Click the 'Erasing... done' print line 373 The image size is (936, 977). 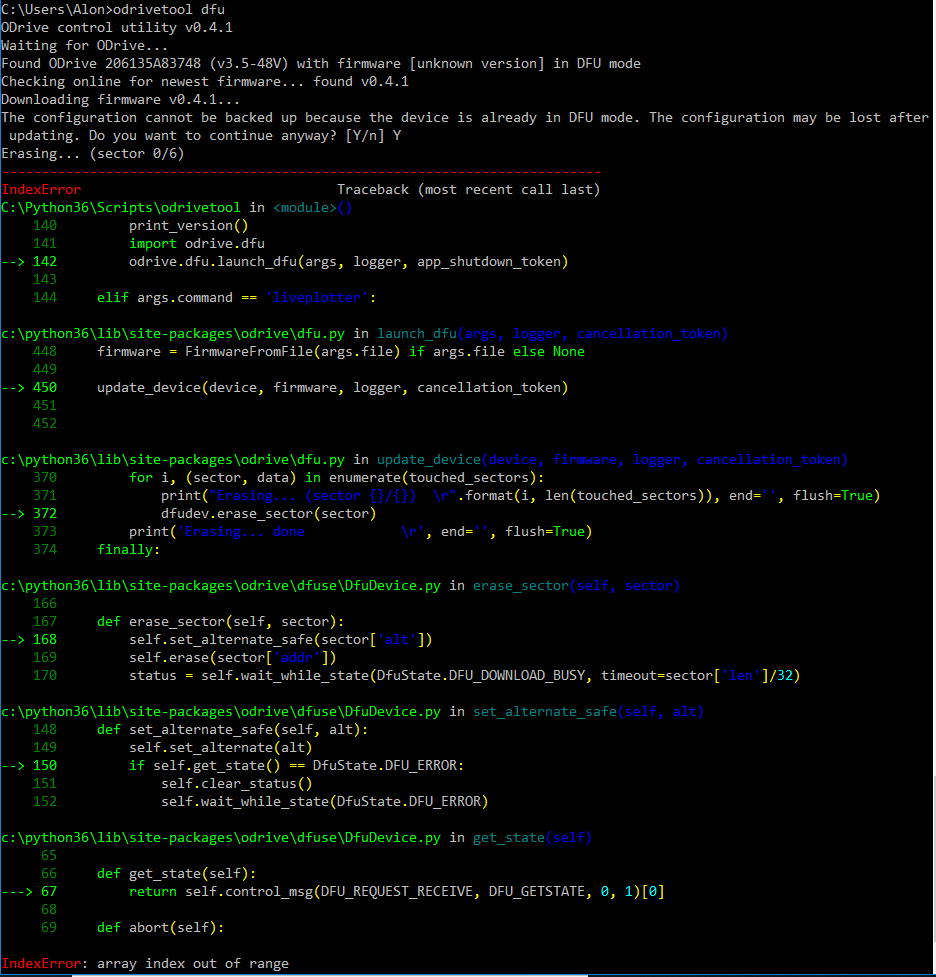[x=361, y=532]
